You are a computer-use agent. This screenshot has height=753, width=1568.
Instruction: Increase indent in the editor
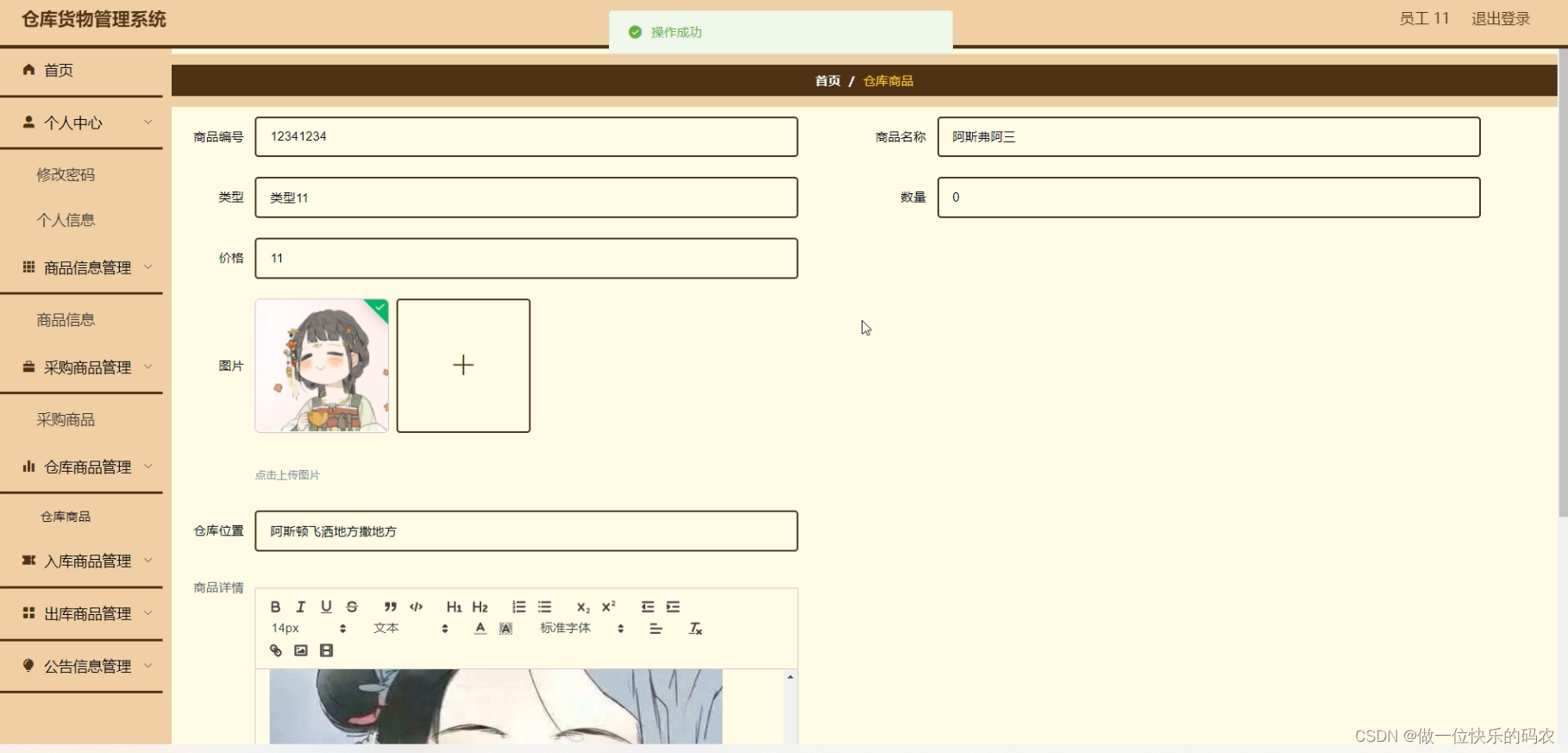(x=674, y=607)
